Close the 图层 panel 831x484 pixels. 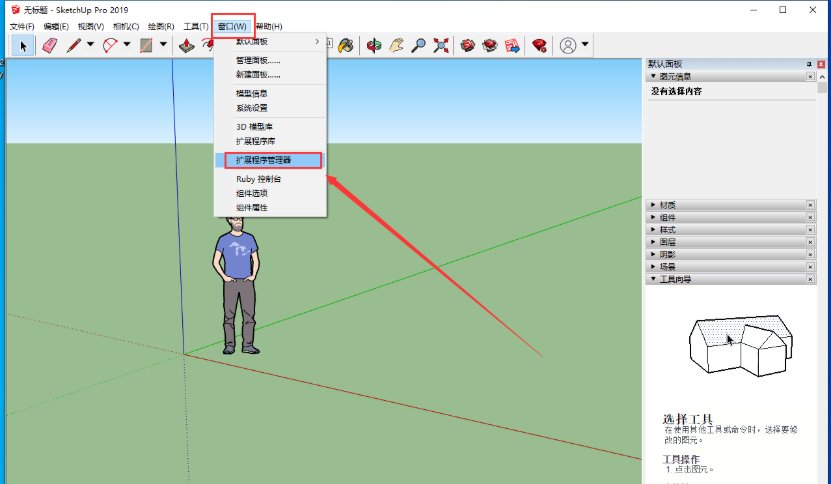click(810, 242)
